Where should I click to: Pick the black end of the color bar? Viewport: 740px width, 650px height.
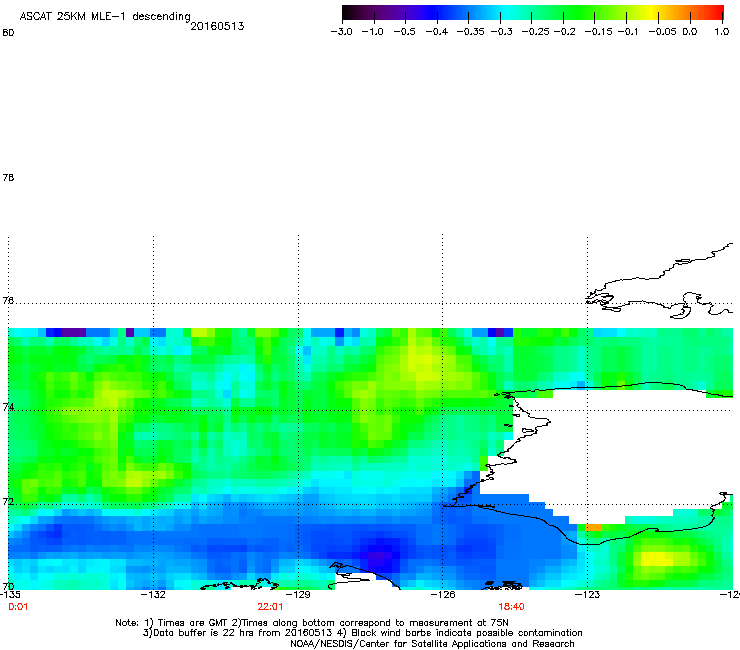coord(346,13)
